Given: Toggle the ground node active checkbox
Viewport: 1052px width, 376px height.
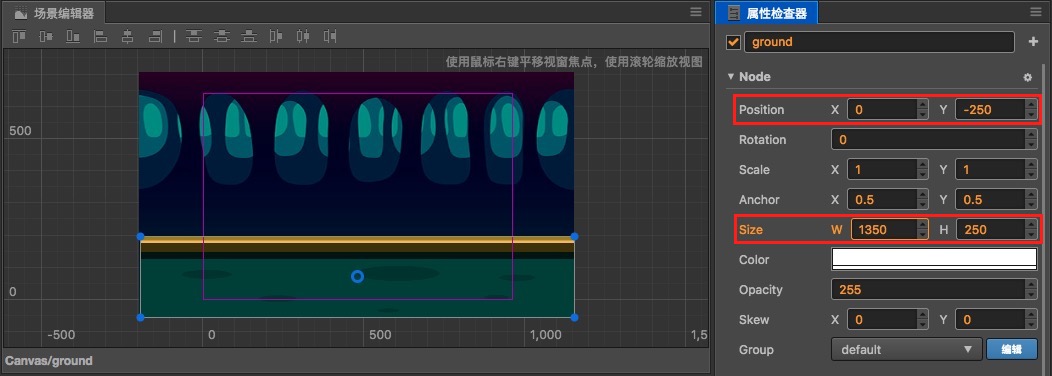Looking at the screenshot, I should pos(733,42).
